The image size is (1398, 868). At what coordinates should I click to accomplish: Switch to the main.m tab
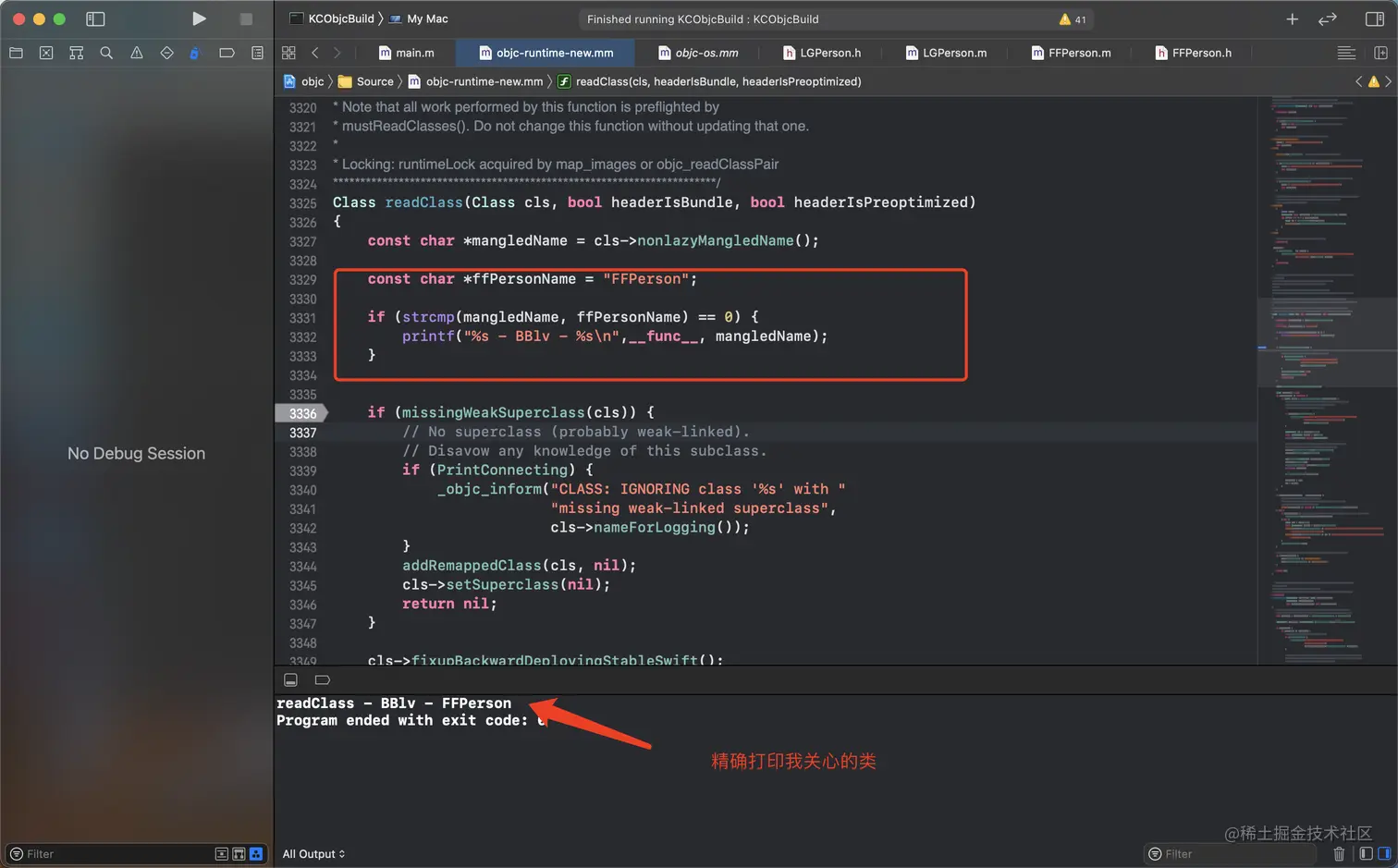coord(406,53)
